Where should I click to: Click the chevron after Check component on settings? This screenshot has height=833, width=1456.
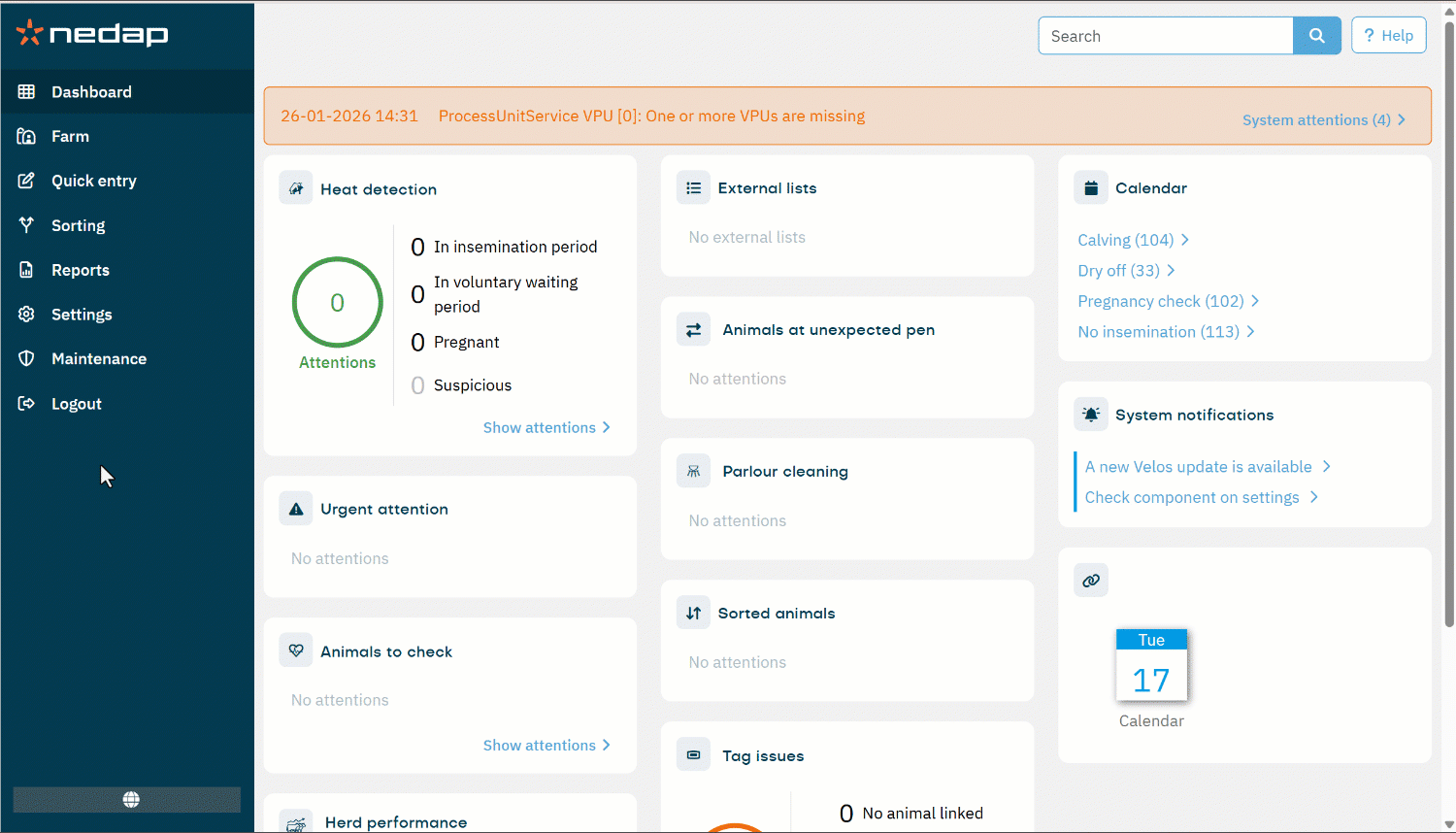1314,496
